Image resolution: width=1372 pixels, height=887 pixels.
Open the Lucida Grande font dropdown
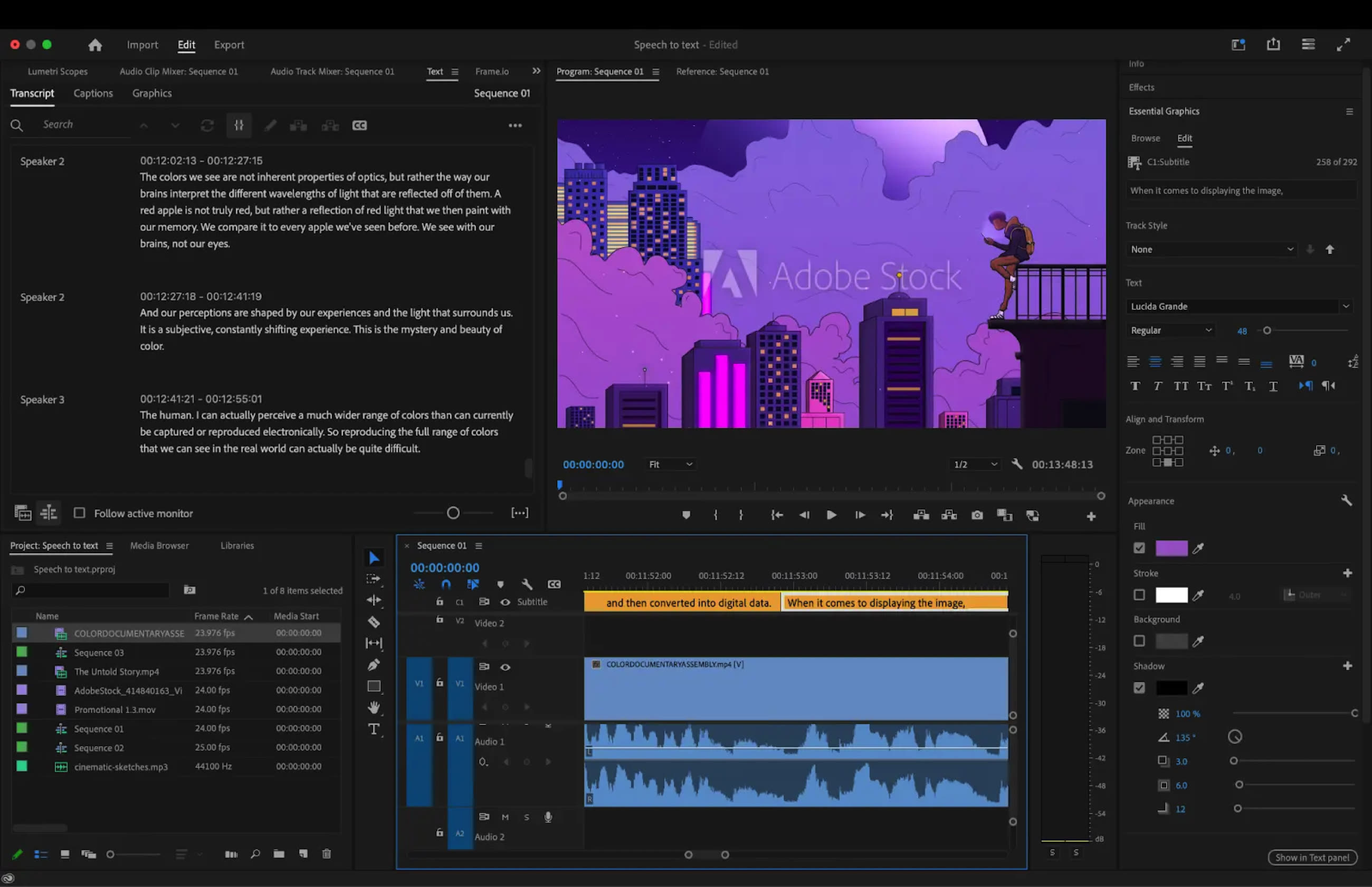pos(1238,306)
